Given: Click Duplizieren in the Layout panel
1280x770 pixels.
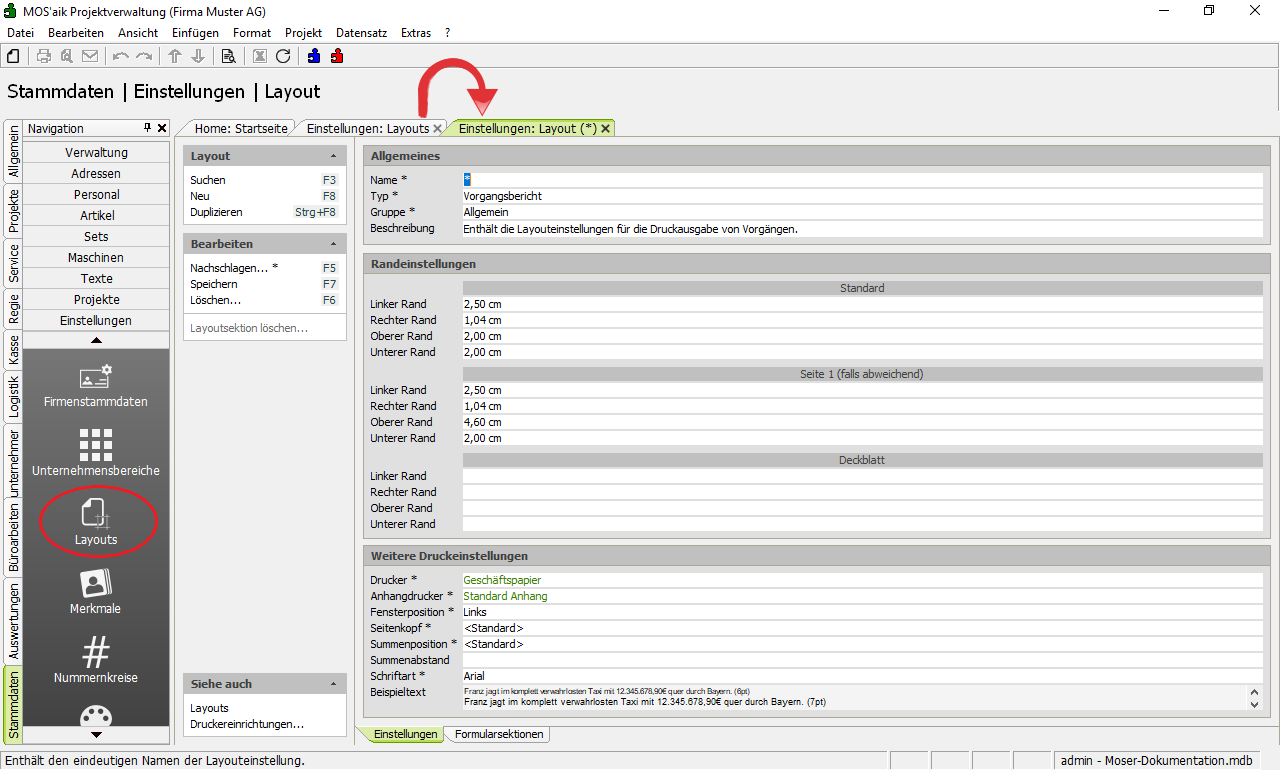Looking at the screenshot, I should (x=216, y=212).
